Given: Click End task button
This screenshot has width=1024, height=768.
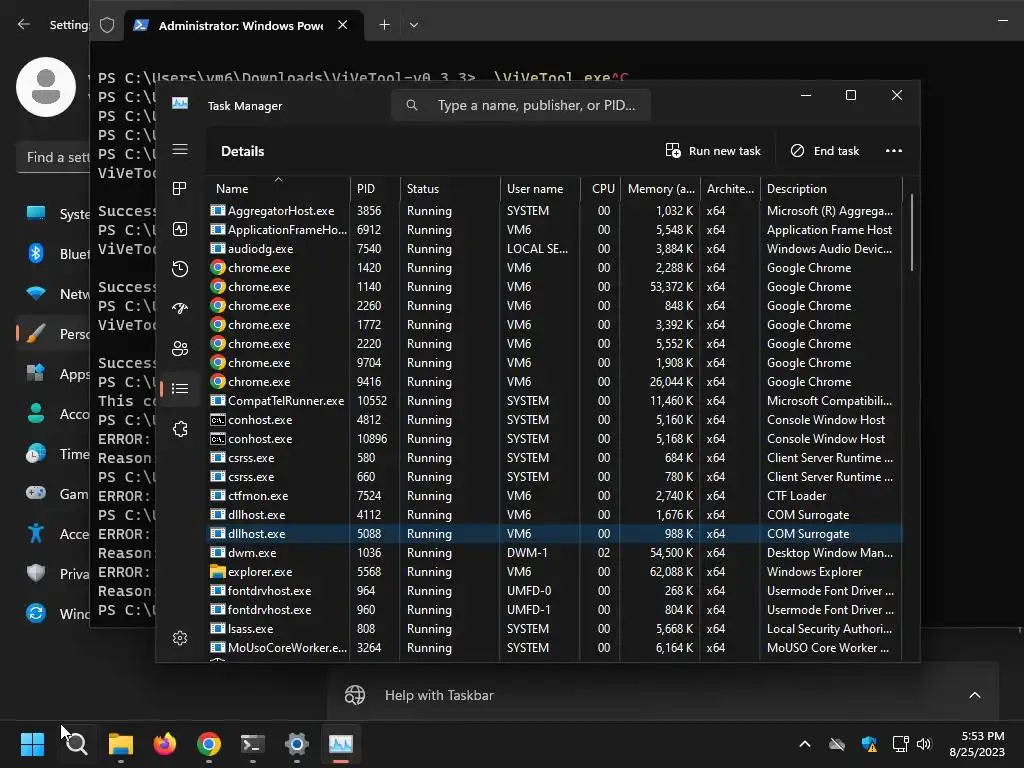Looking at the screenshot, I should pyautogui.click(x=825, y=151).
